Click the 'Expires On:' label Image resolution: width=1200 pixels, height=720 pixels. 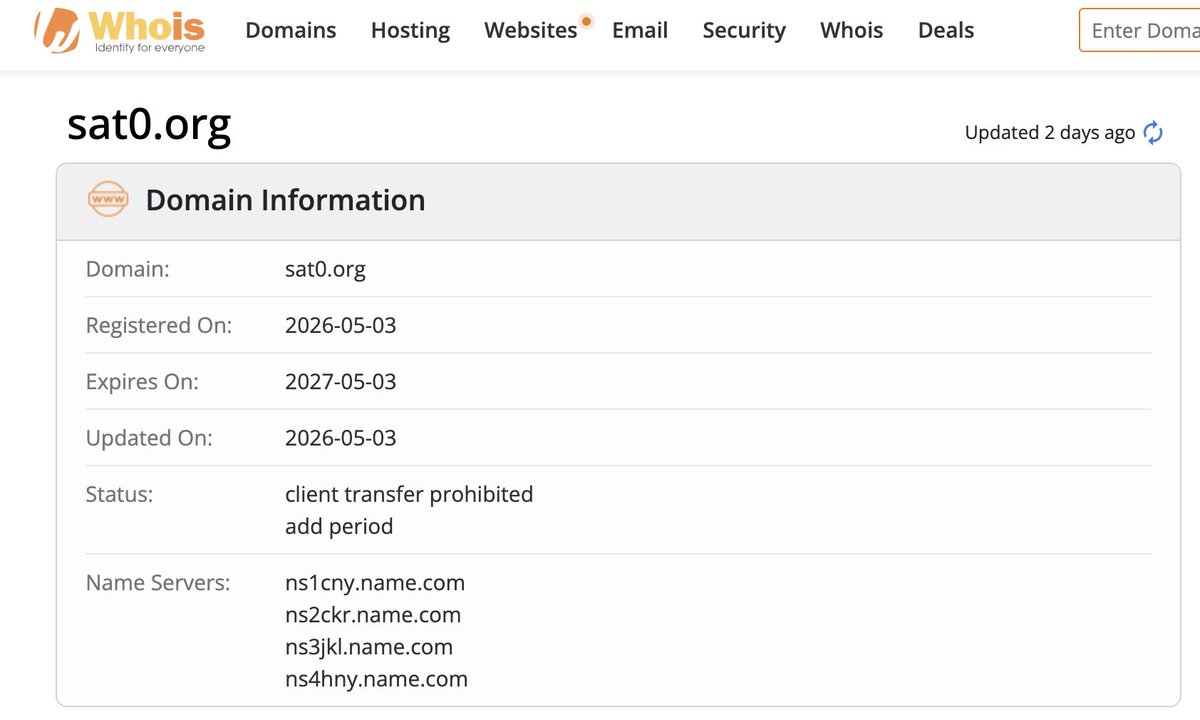[142, 381]
